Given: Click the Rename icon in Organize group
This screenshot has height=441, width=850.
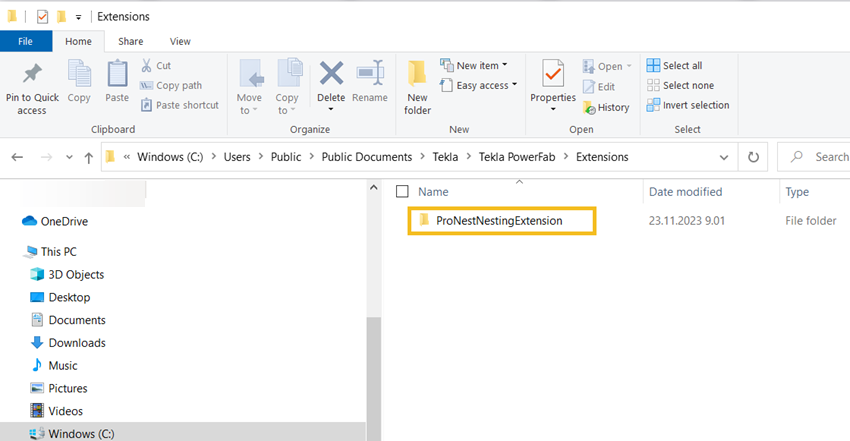Looking at the screenshot, I should click(369, 75).
